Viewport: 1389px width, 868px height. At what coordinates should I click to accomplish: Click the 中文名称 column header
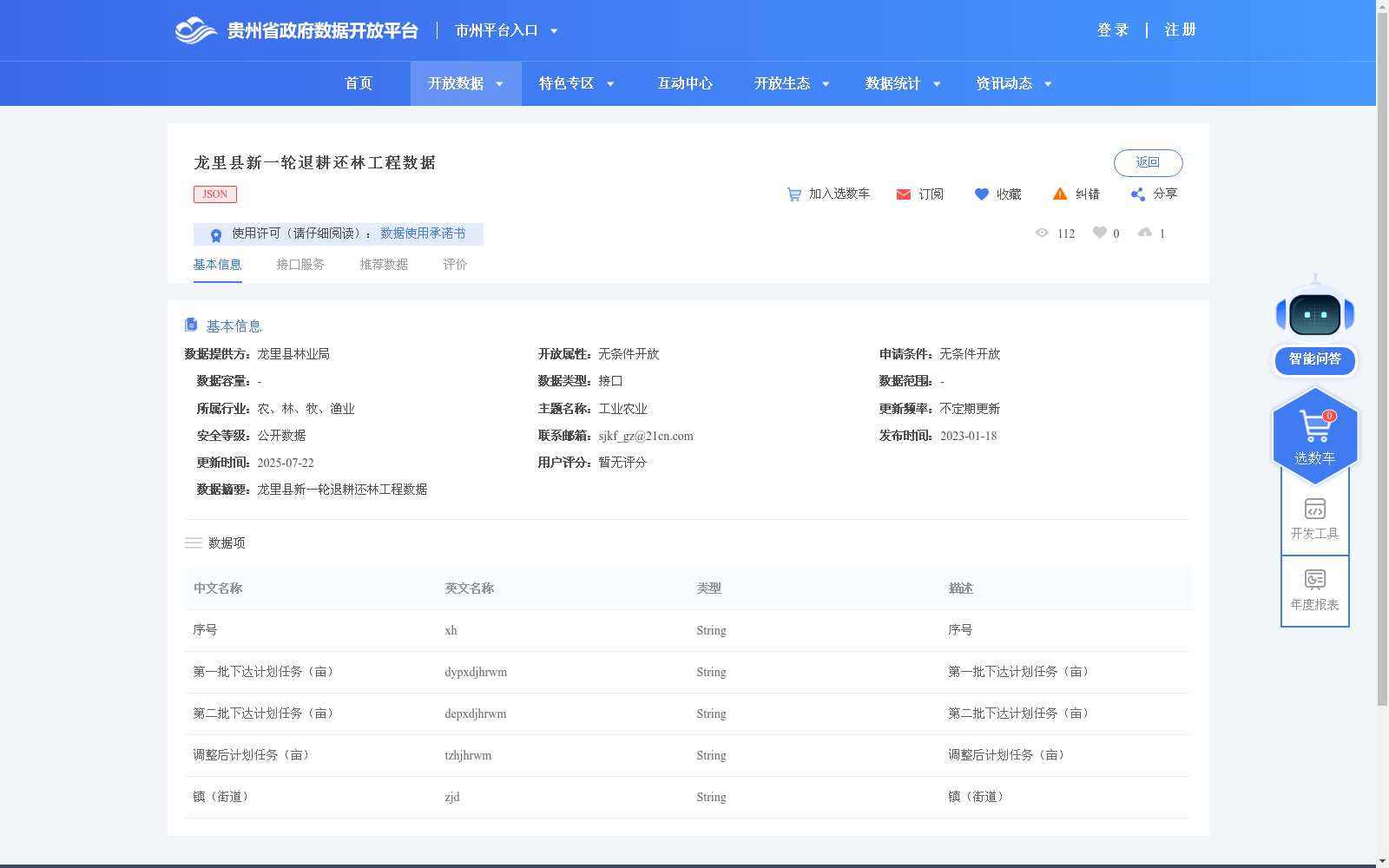(x=218, y=589)
